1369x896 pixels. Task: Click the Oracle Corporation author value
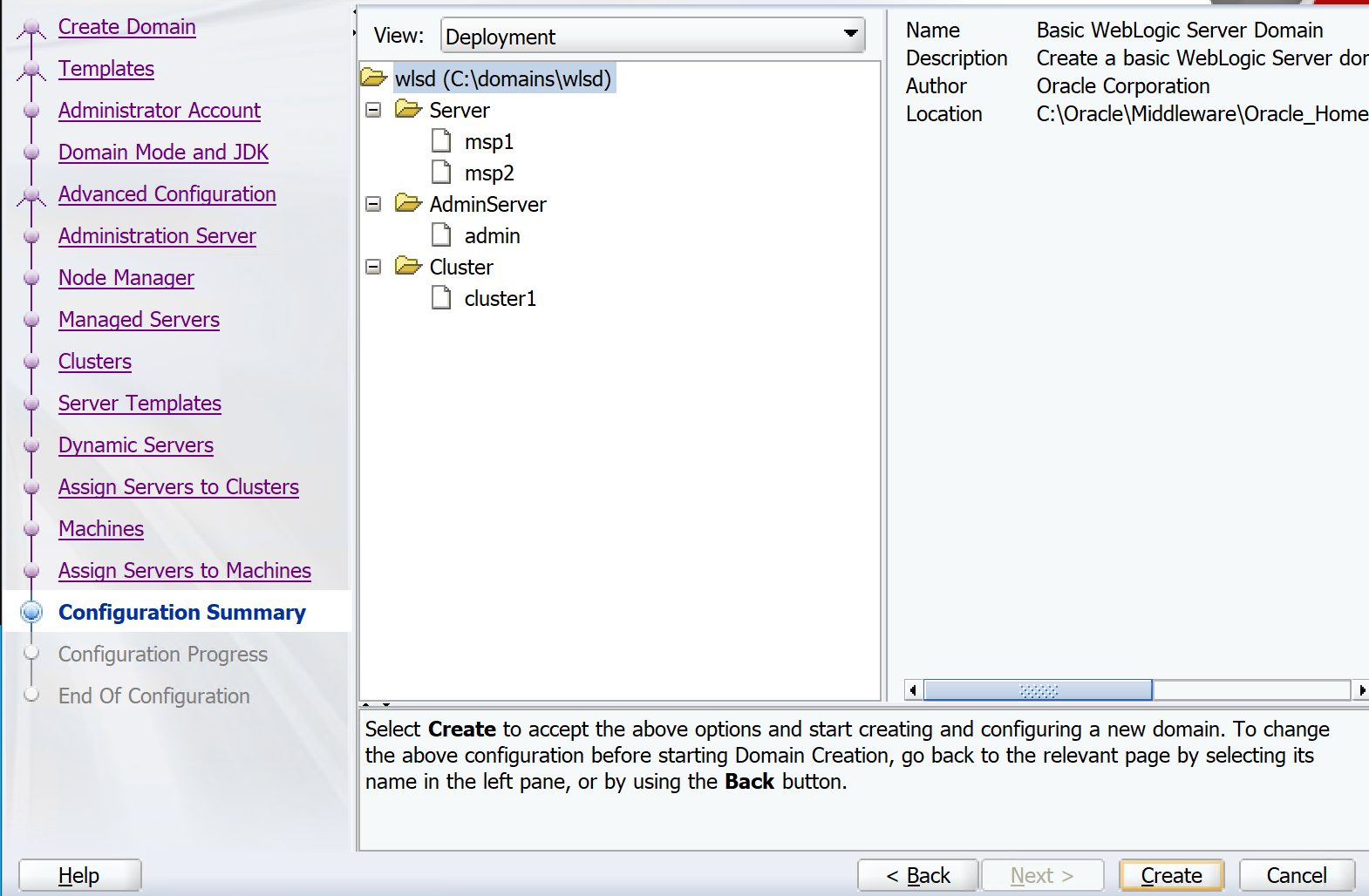pyautogui.click(x=1123, y=85)
